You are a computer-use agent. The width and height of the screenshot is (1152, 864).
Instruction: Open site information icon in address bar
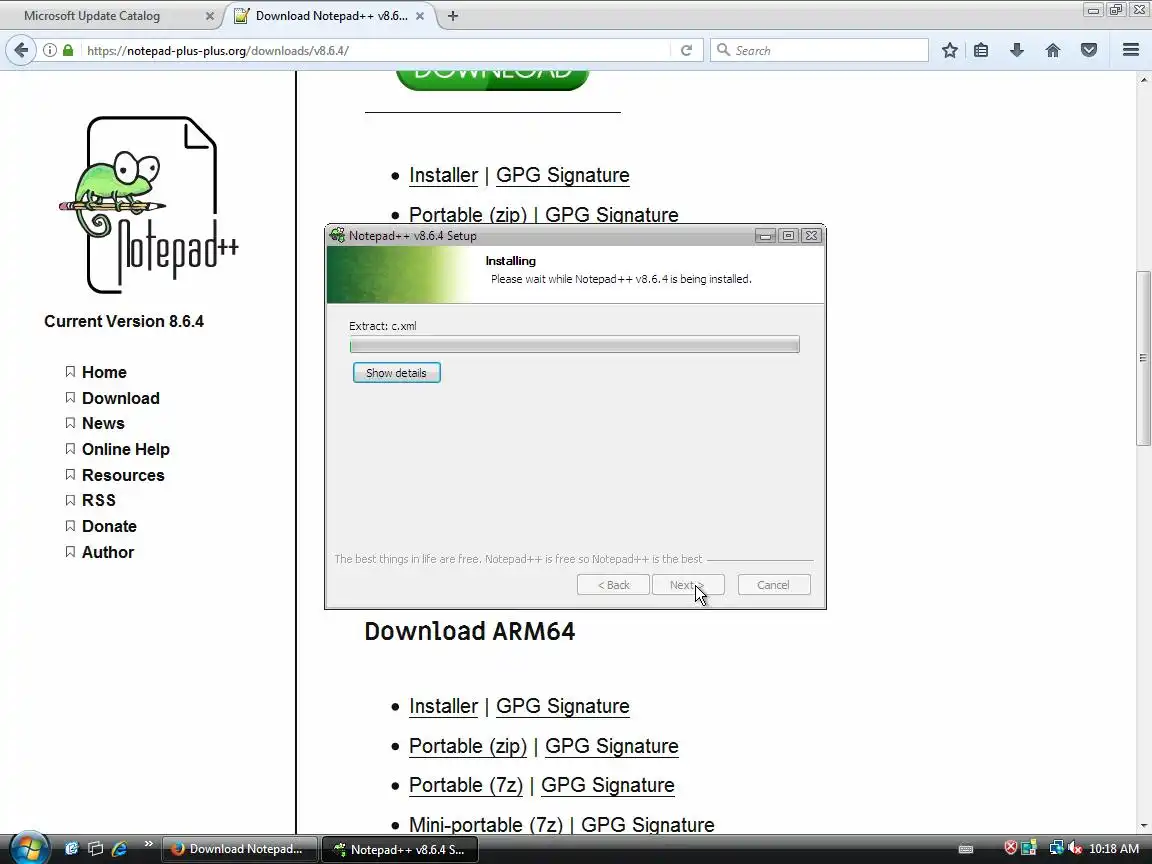49,50
